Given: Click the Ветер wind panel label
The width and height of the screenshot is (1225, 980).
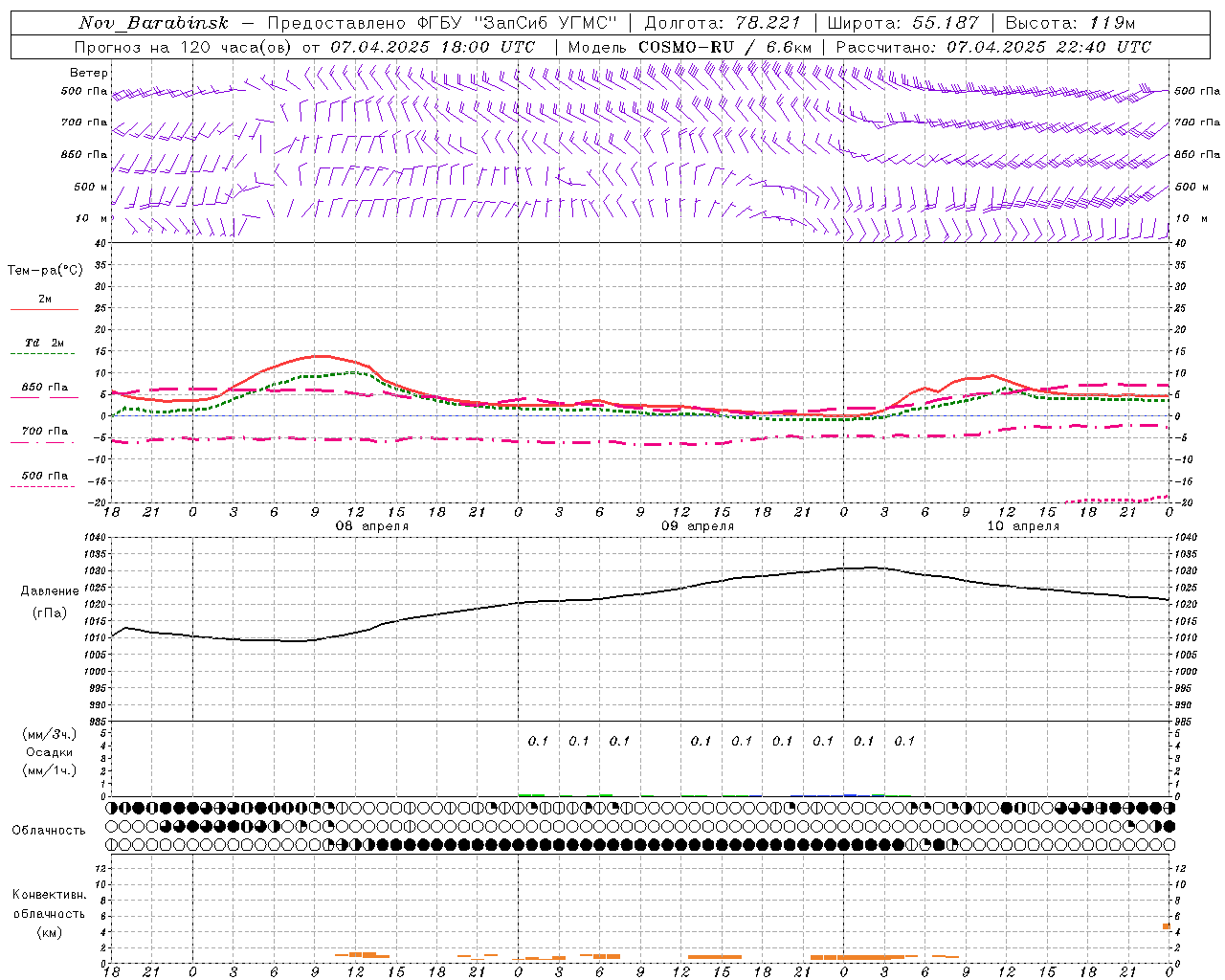Looking at the screenshot, I should pyautogui.click(x=89, y=73).
